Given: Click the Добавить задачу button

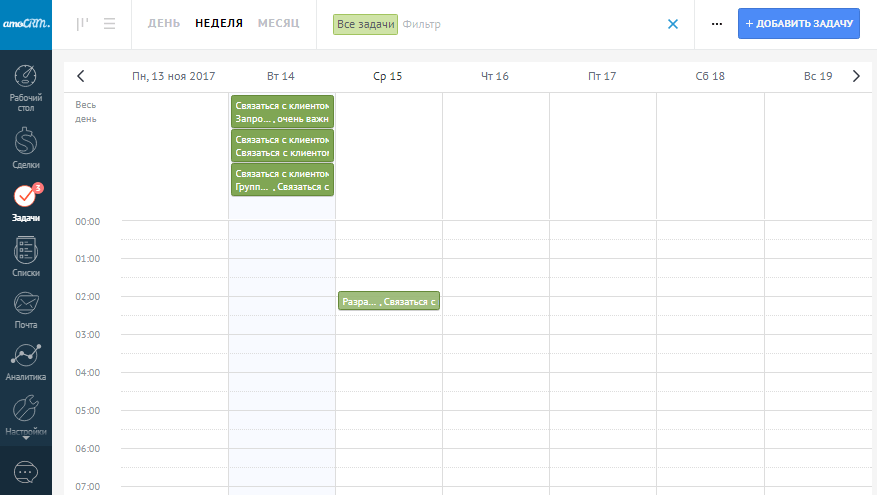Looking at the screenshot, I should [x=798, y=24].
